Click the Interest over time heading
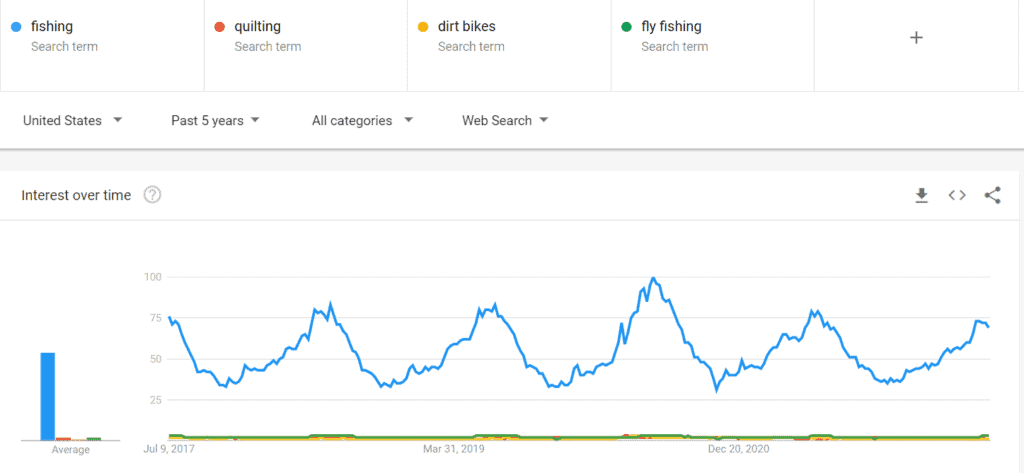The width and height of the screenshot is (1024, 473). click(x=76, y=195)
